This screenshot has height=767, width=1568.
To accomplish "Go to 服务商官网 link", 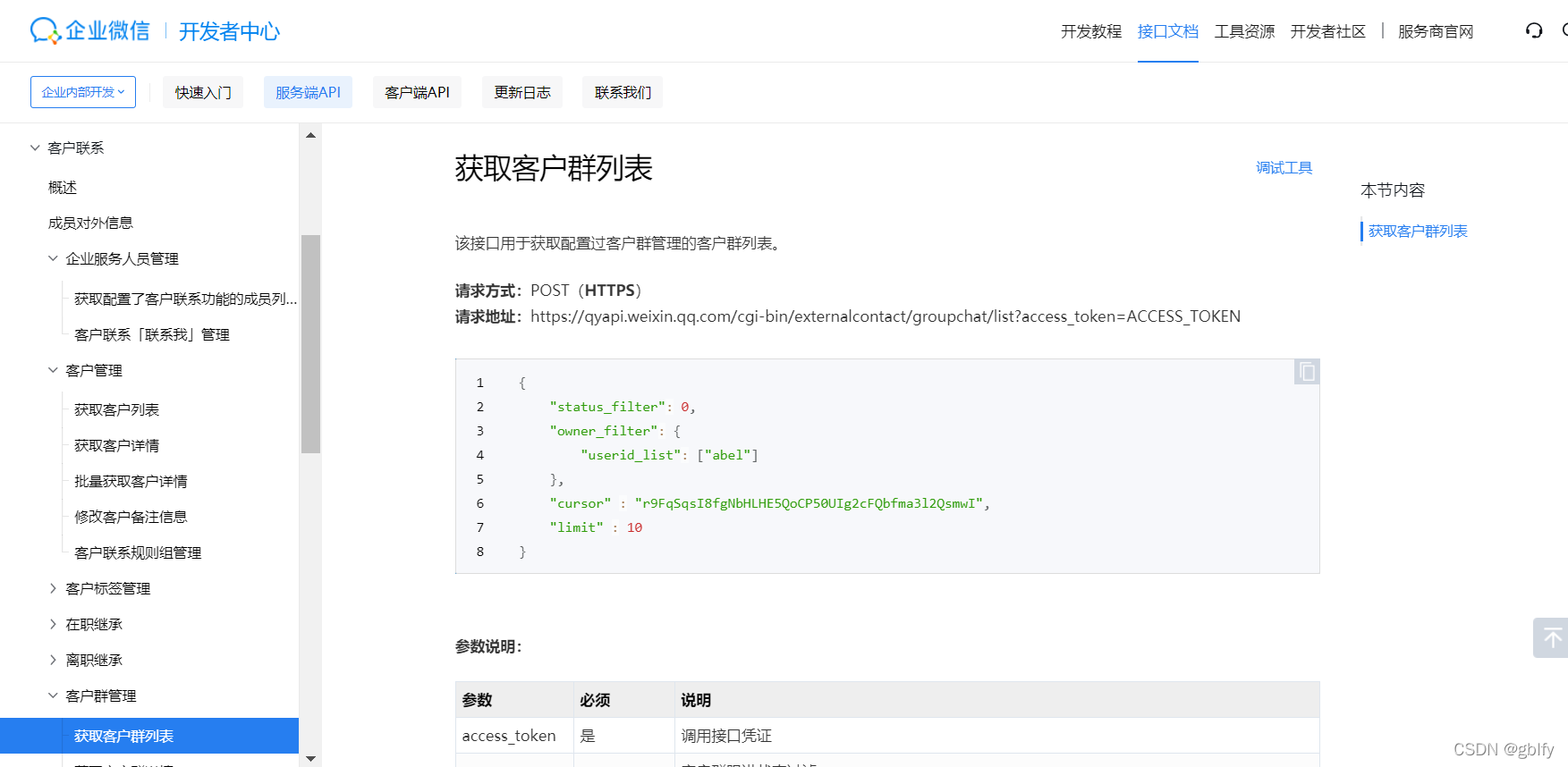I will coord(1436,31).
